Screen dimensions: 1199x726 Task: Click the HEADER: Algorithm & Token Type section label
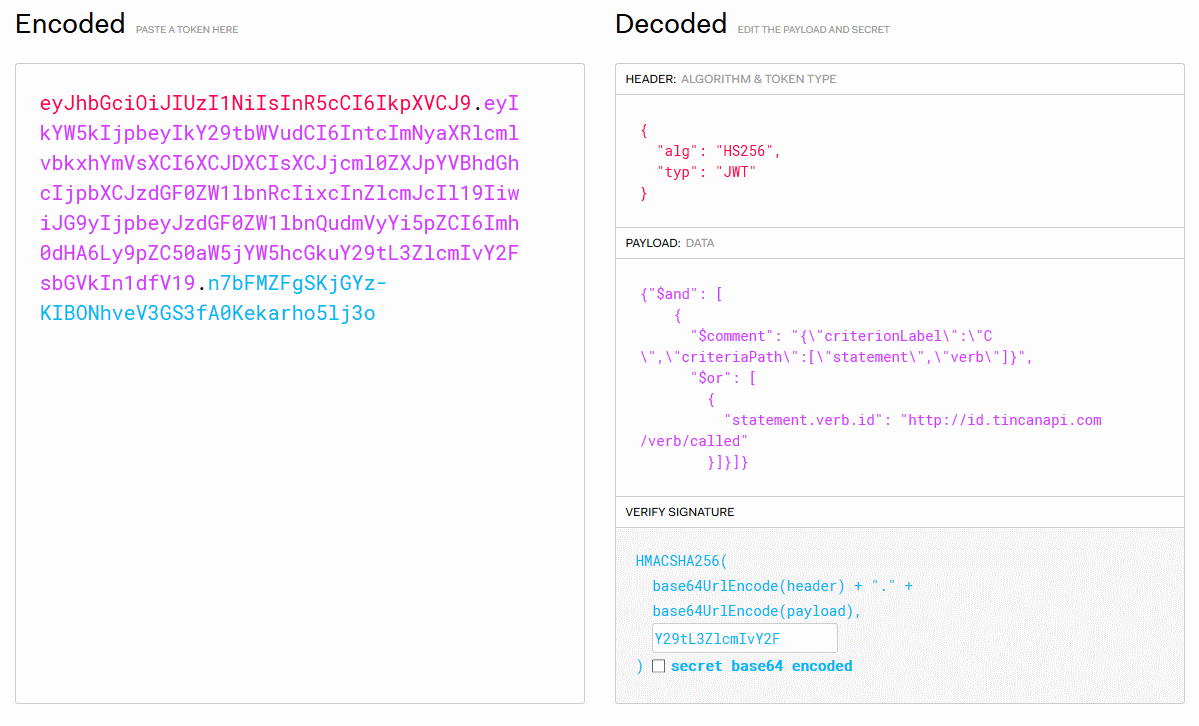point(731,79)
